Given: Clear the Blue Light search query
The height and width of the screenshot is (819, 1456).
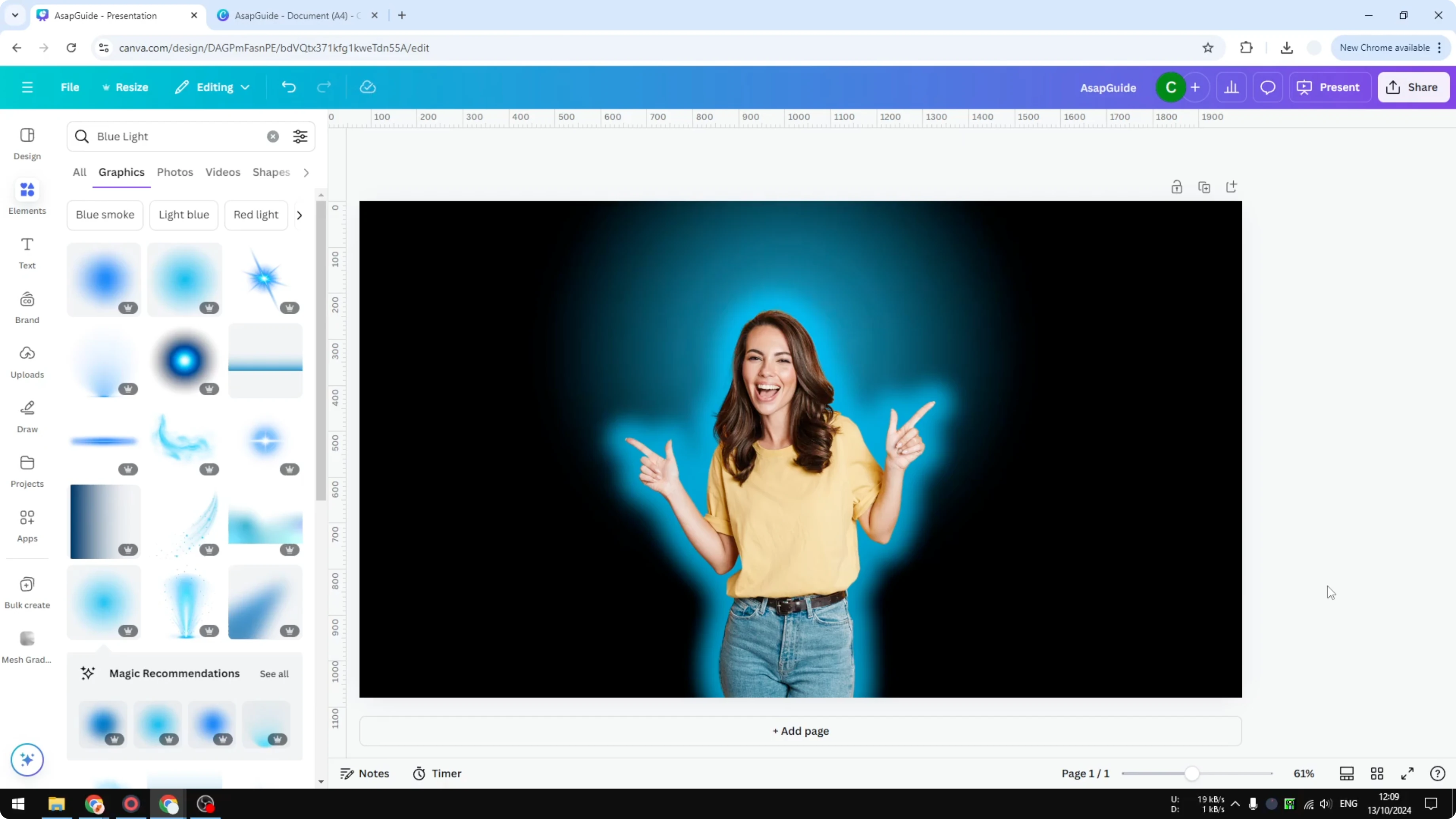Looking at the screenshot, I should coord(273,136).
